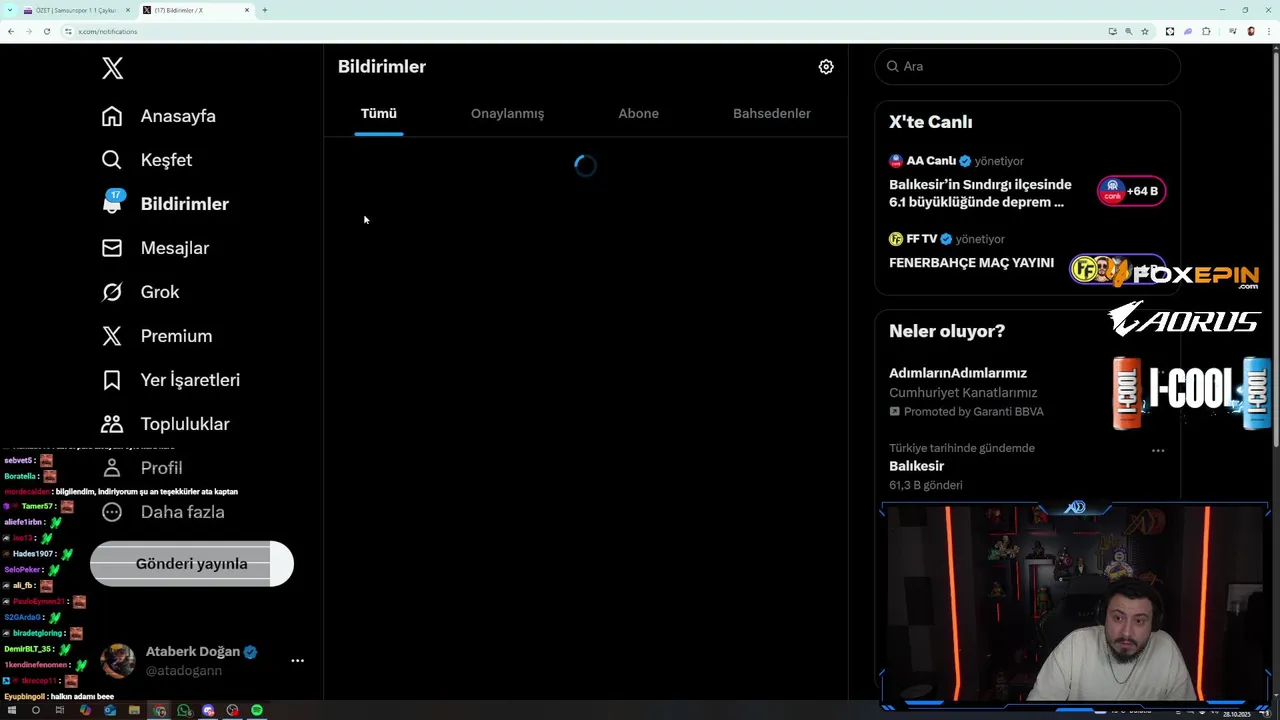Click the FF TV avatar icon

click(x=896, y=239)
